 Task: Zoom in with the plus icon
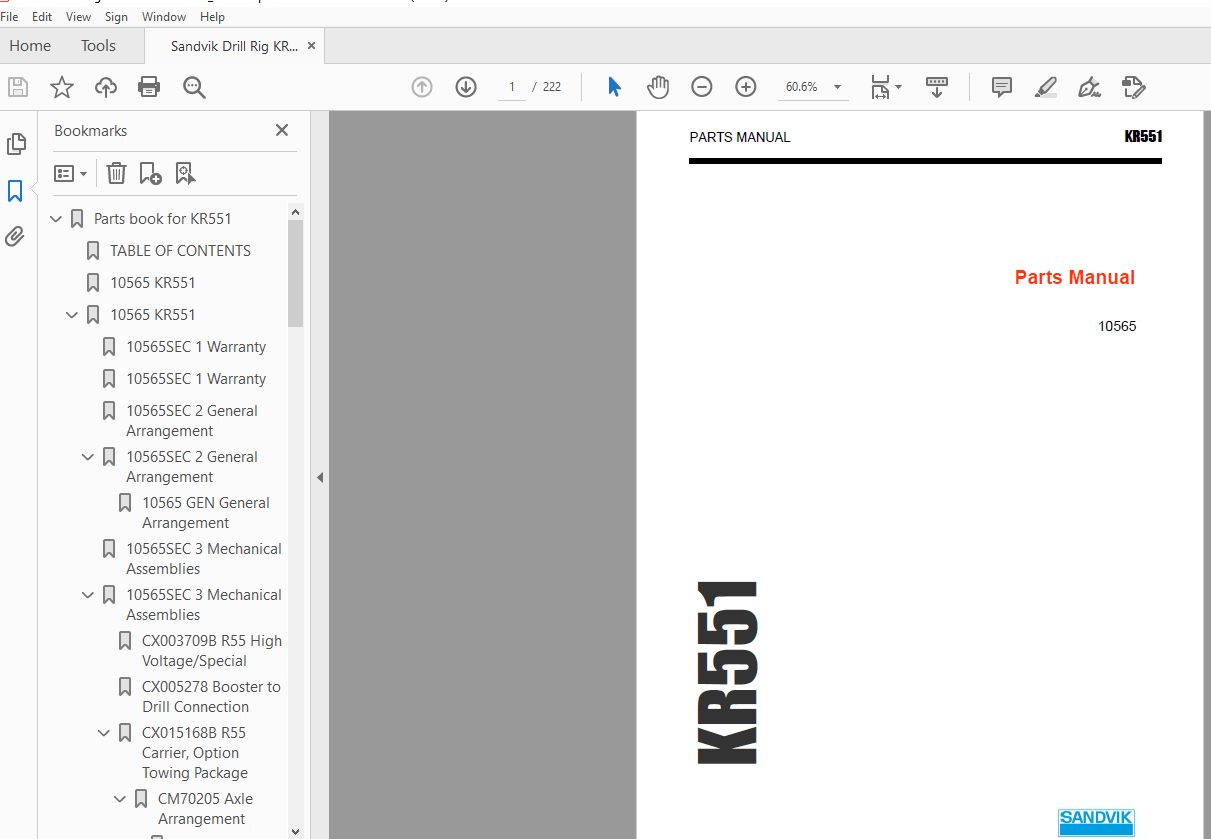tap(746, 87)
